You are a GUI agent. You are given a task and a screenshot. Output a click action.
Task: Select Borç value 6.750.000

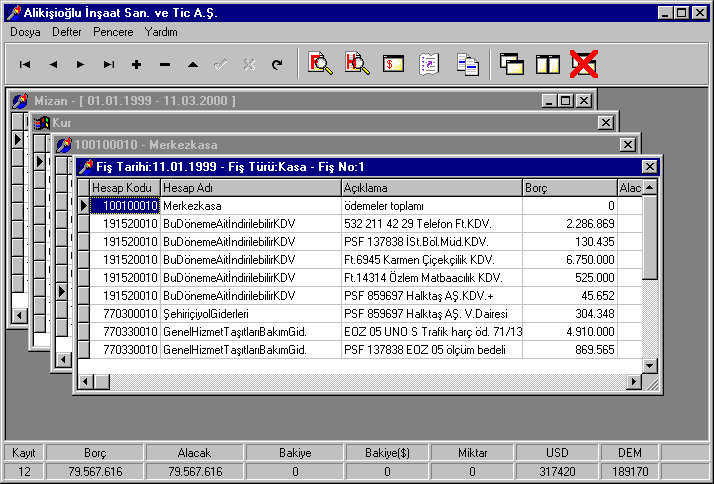click(x=570, y=260)
